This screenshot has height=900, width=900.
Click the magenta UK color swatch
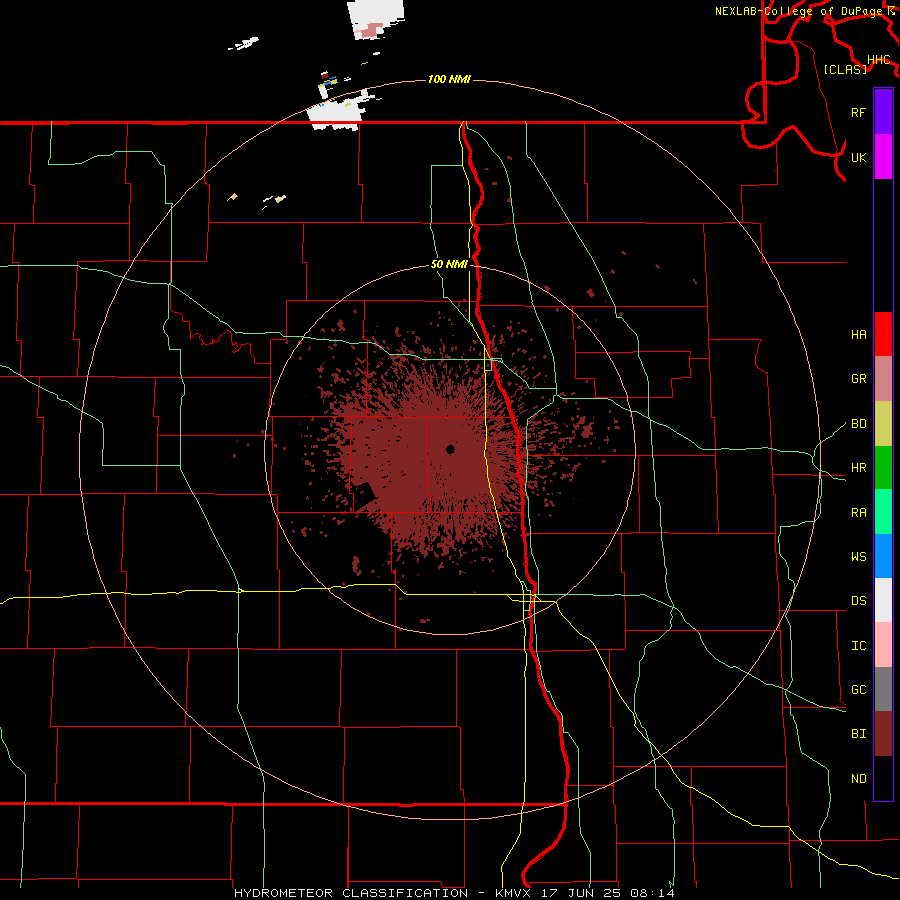click(x=883, y=157)
